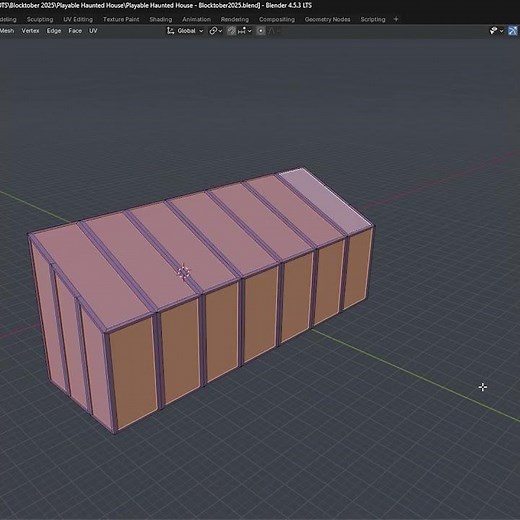Open the Face menu
The height and width of the screenshot is (520, 520).
(75, 31)
